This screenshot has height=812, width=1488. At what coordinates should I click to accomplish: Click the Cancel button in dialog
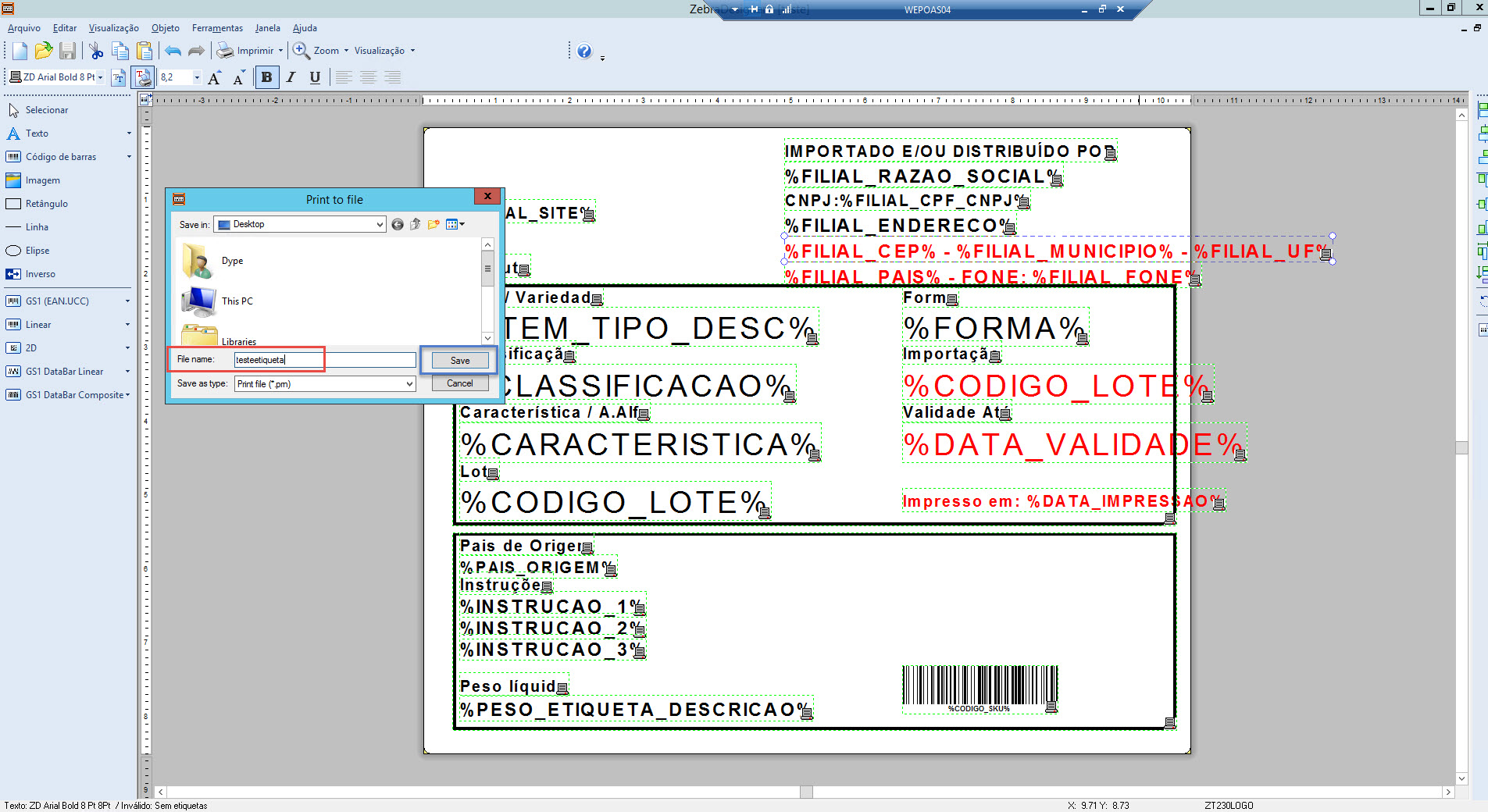(460, 383)
